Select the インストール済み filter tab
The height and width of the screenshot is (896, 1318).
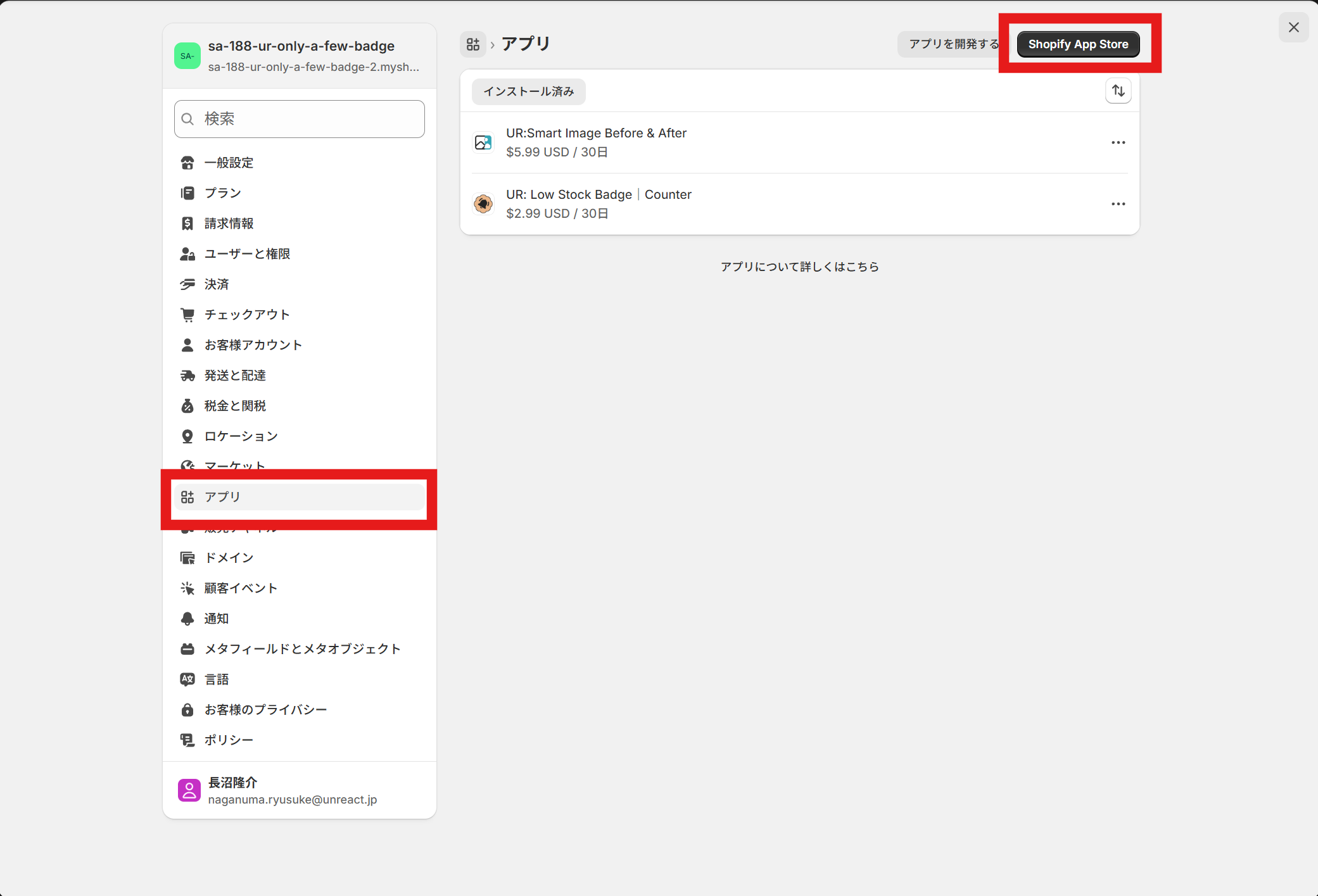529,92
